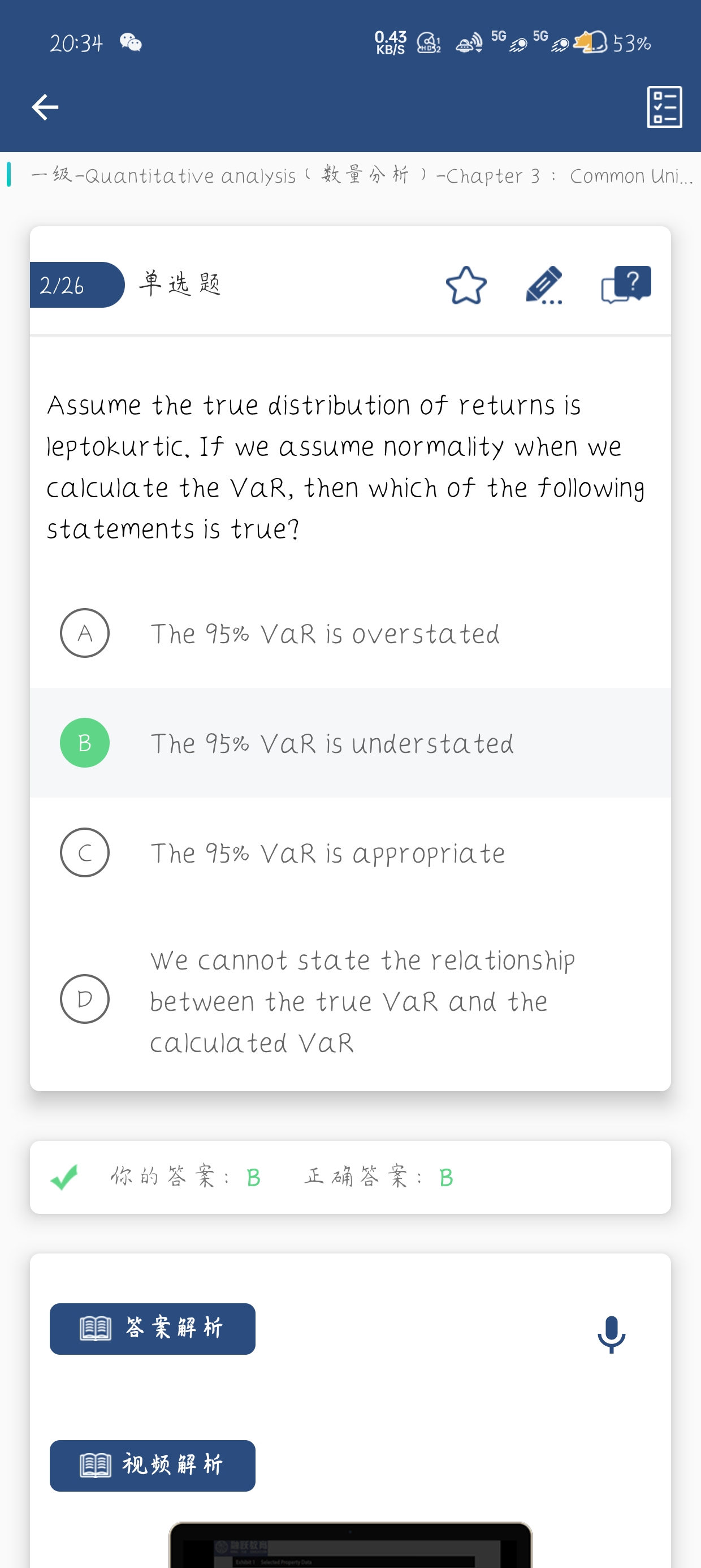The height and width of the screenshot is (1568, 701).
Task: Favorite the question with star icon
Action: tap(466, 285)
